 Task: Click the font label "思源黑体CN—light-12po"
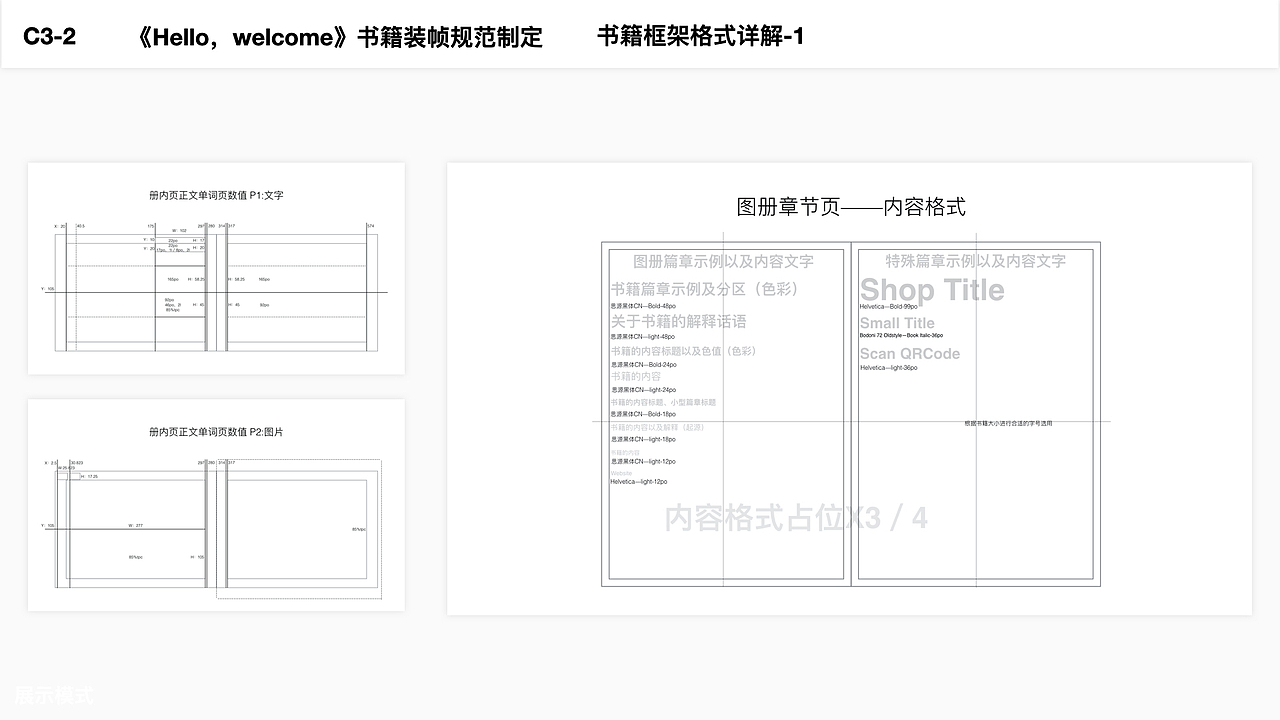643,462
